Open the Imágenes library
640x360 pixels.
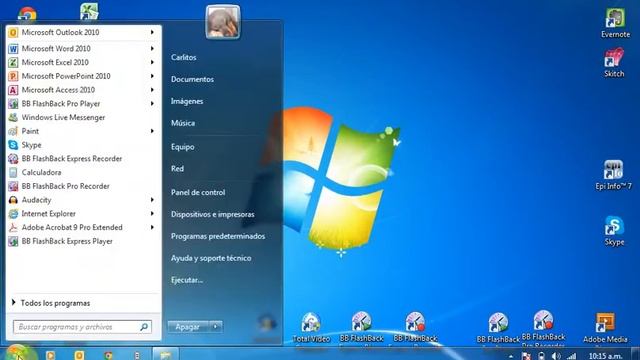(x=187, y=101)
